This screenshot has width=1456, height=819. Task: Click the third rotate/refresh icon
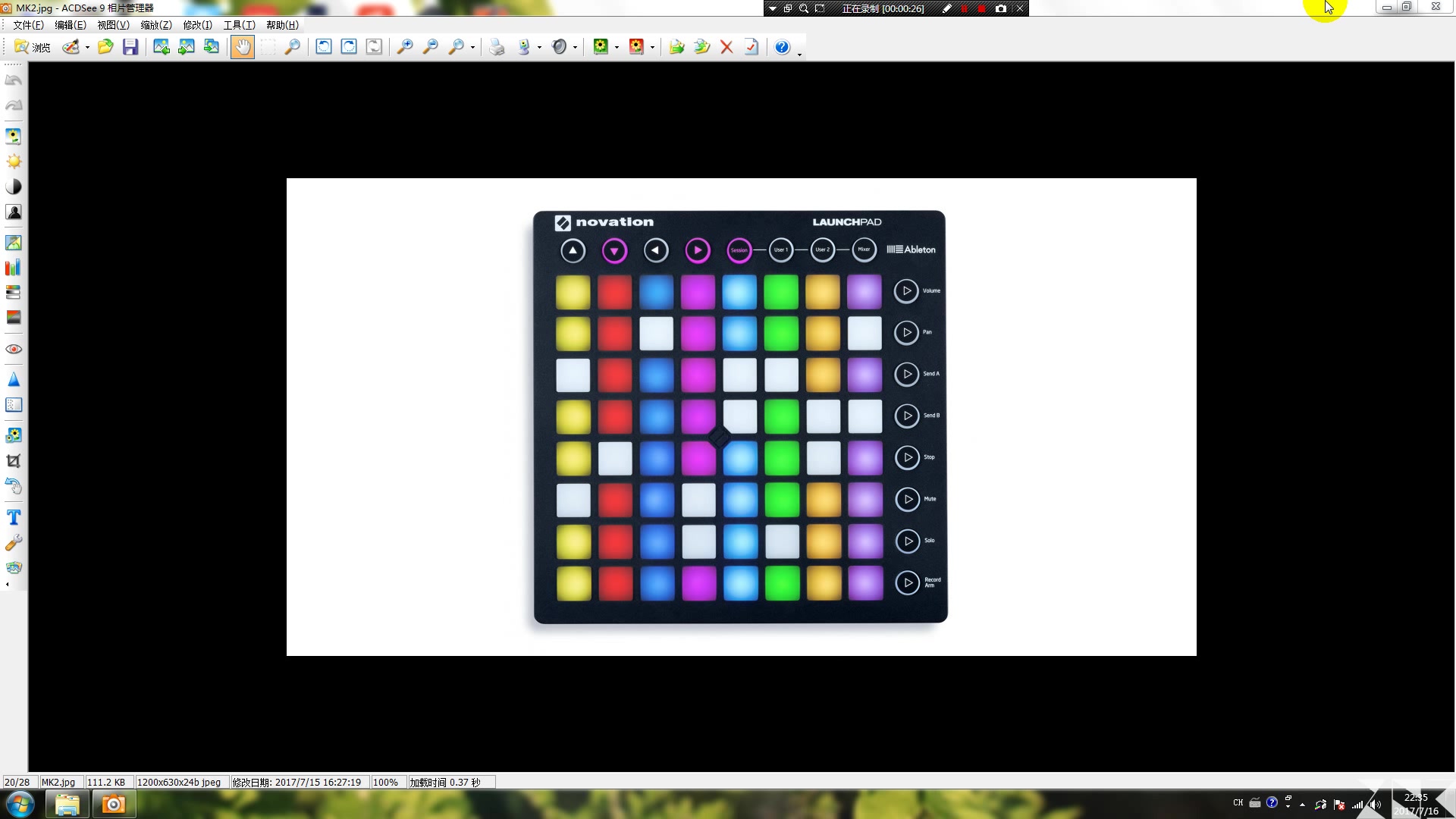(x=374, y=47)
